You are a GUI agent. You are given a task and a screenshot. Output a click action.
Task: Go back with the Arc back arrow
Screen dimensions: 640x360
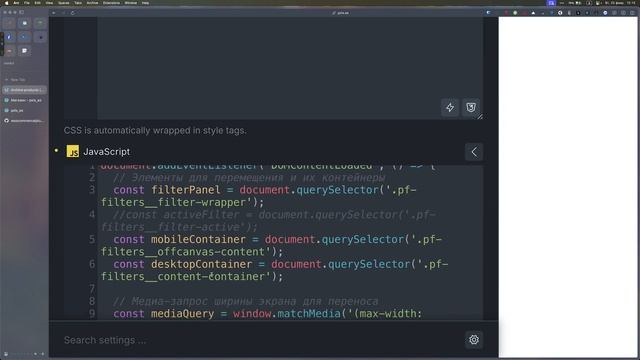click(x=53, y=13)
